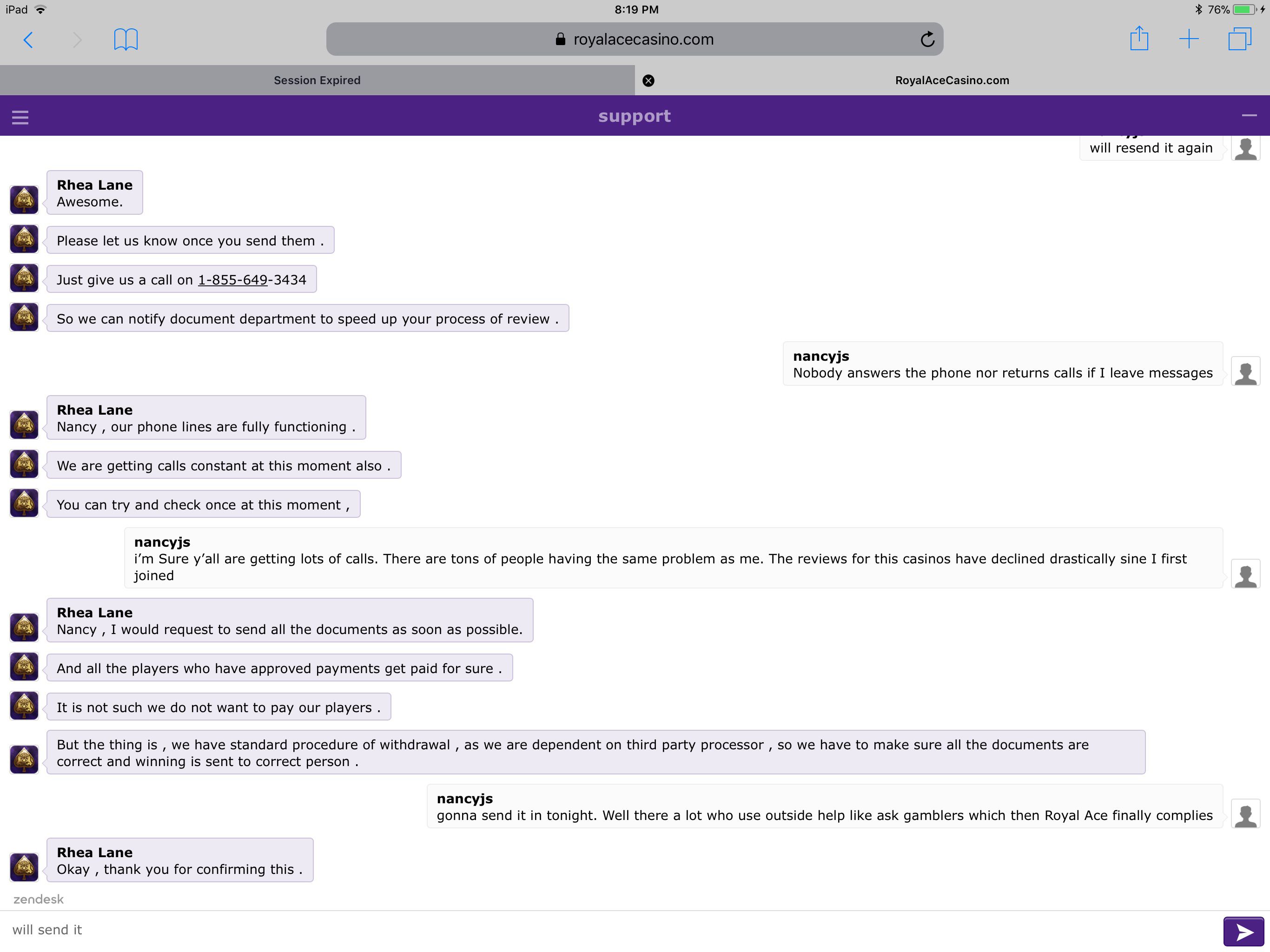Go back with Safari's back arrow
Image resolution: width=1270 pixels, height=952 pixels.
[28, 40]
